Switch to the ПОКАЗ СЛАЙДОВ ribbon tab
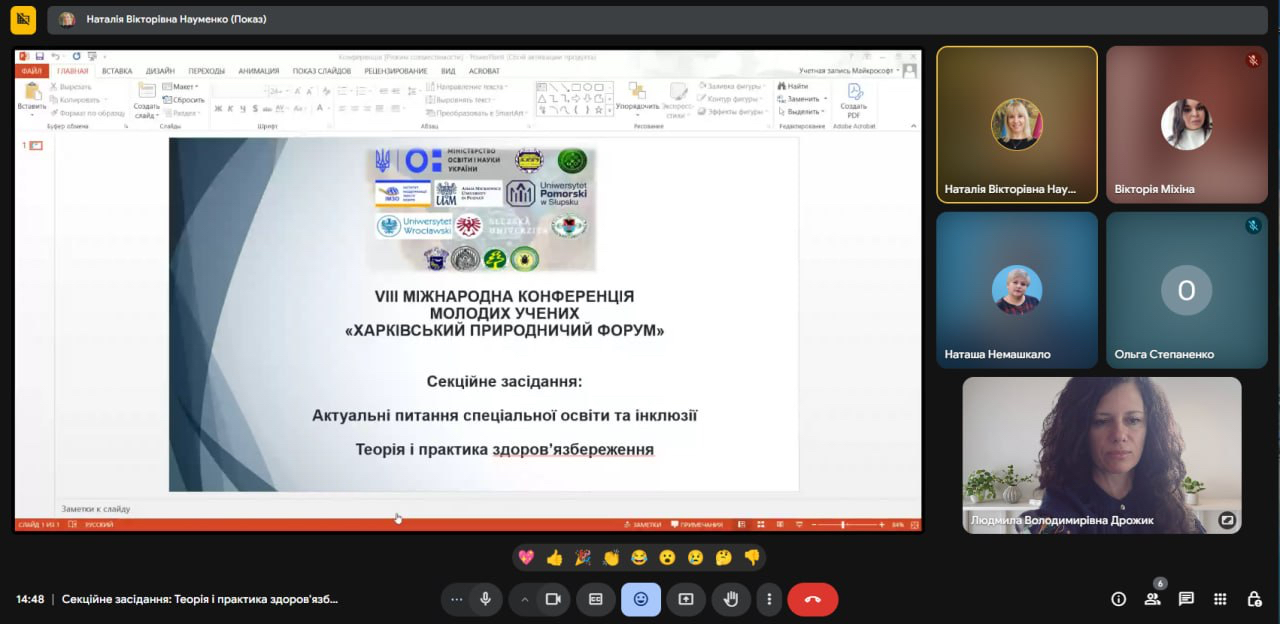 322,71
